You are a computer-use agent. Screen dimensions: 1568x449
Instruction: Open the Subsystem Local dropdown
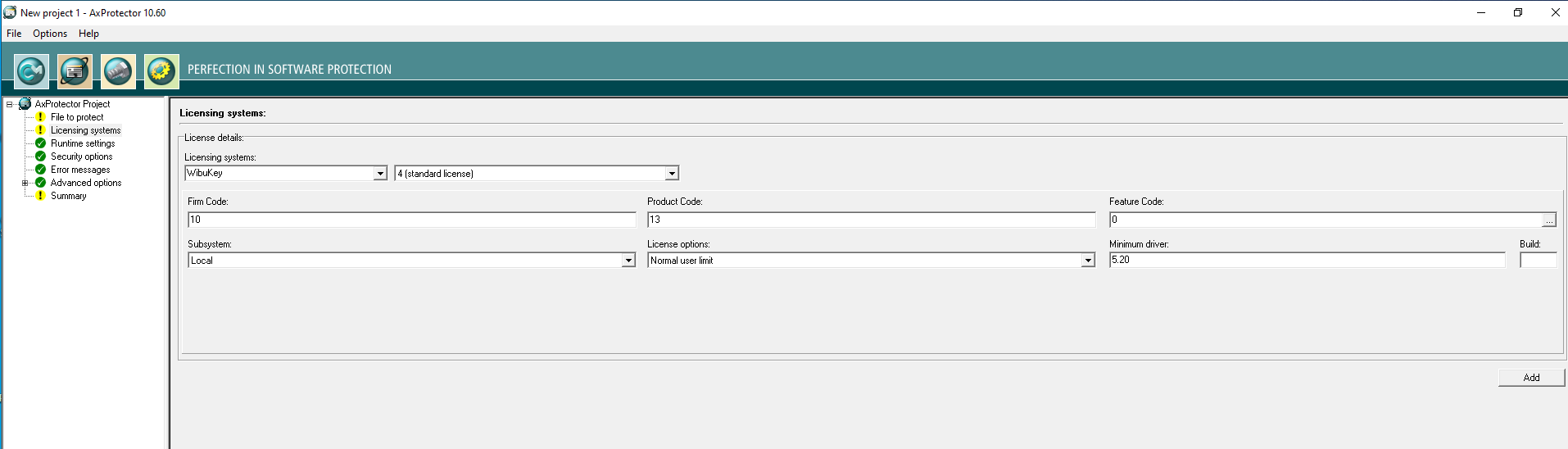click(x=628, y=261)
